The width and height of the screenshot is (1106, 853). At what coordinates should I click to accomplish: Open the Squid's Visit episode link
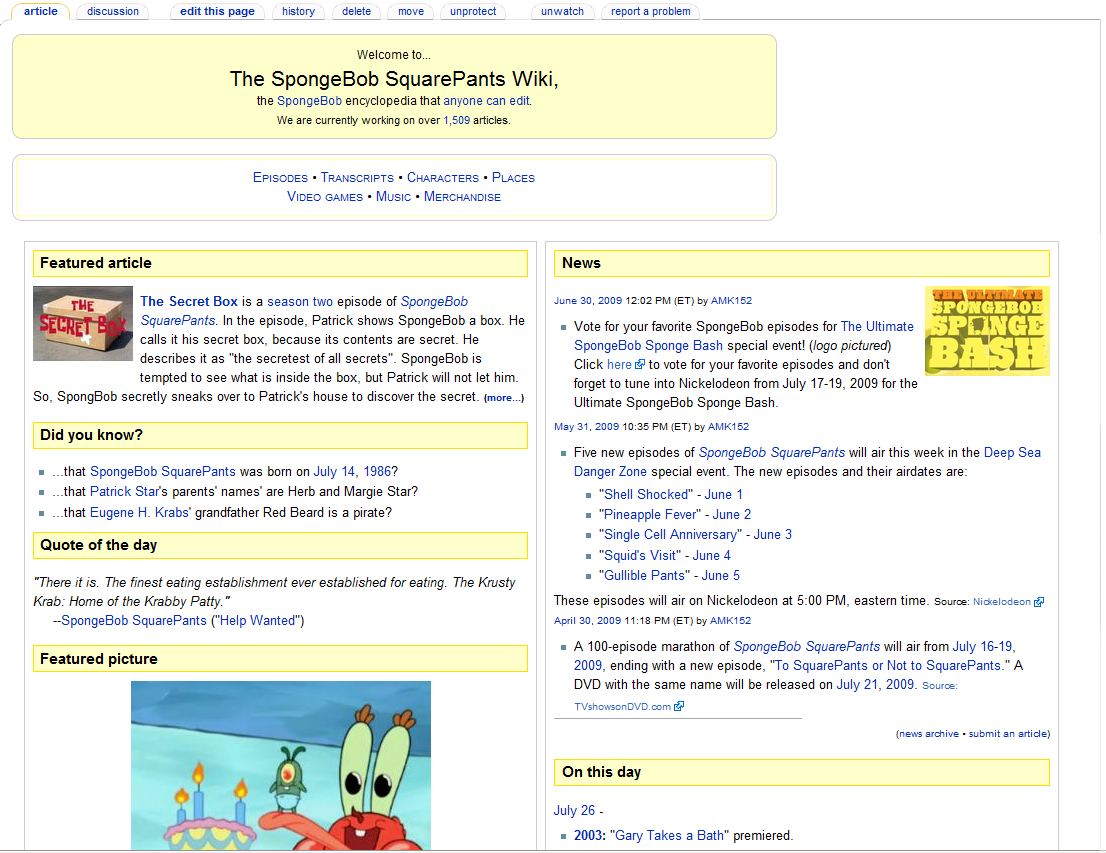[x=641, y=555]
